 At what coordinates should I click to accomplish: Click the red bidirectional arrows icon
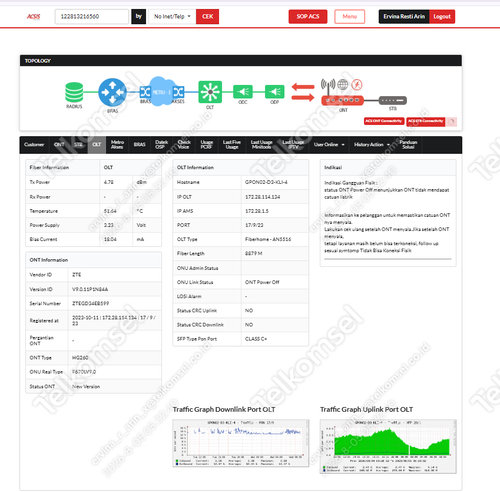303,92
